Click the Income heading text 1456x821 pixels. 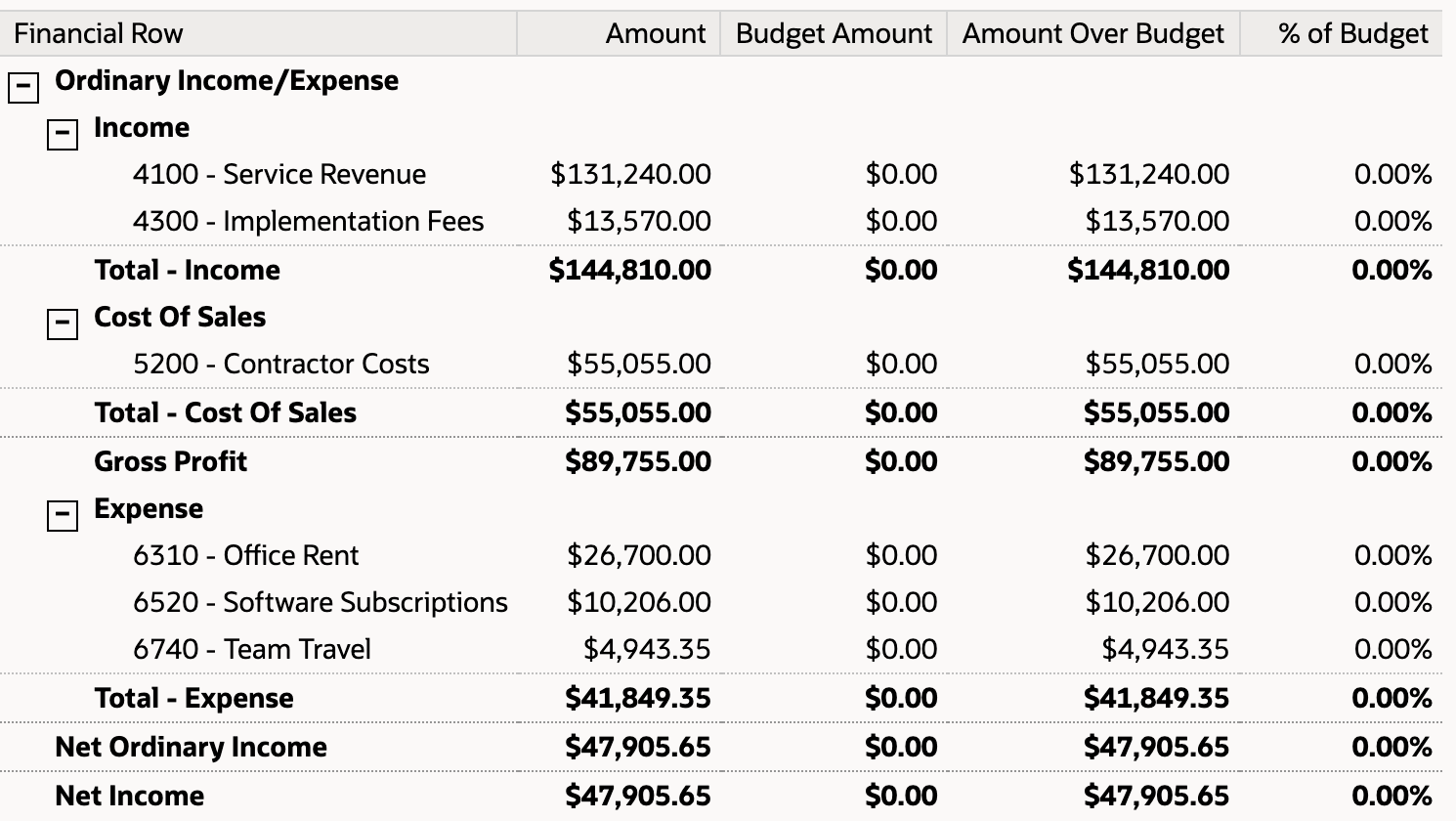[x=142, y=127]
